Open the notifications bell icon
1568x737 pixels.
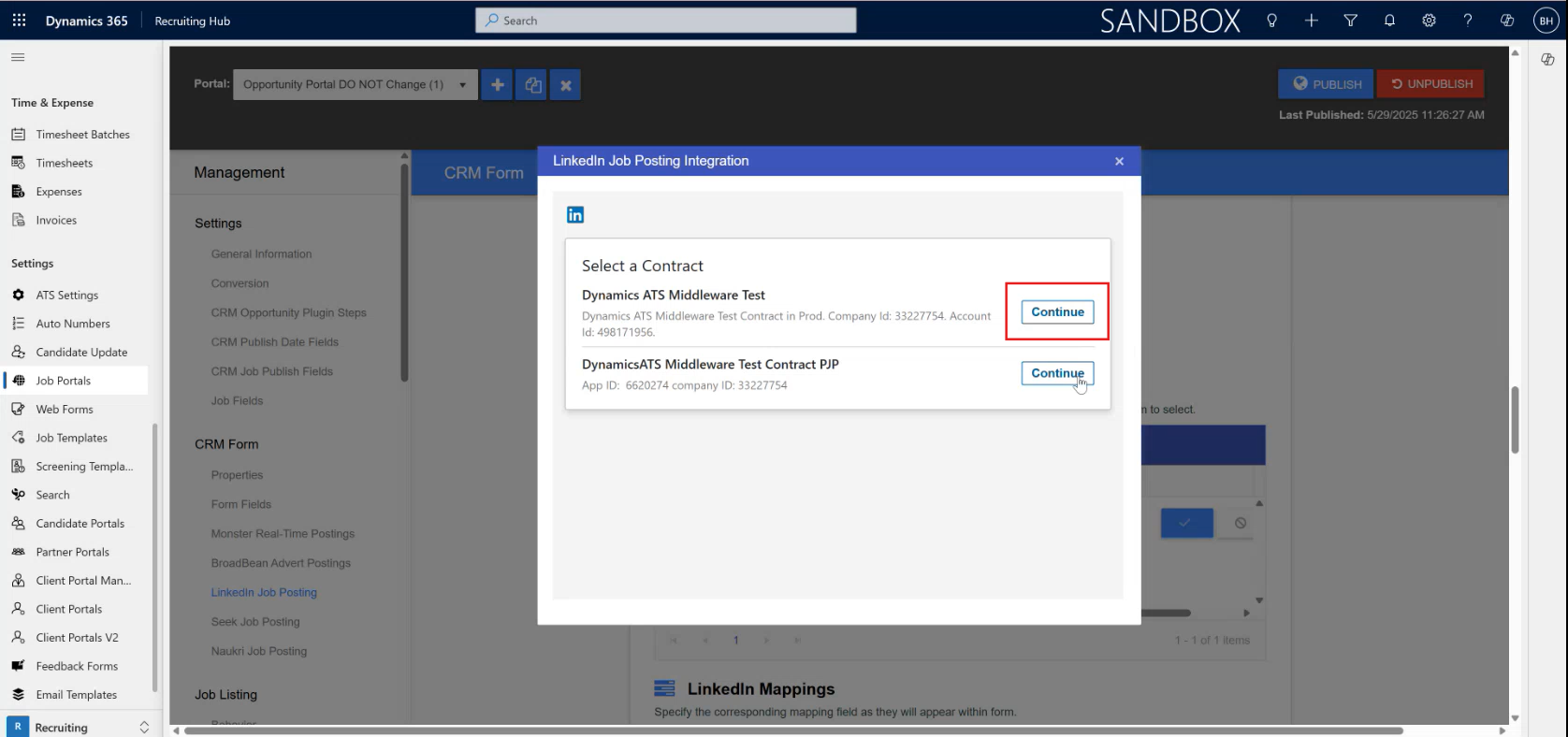[1389, 21]
